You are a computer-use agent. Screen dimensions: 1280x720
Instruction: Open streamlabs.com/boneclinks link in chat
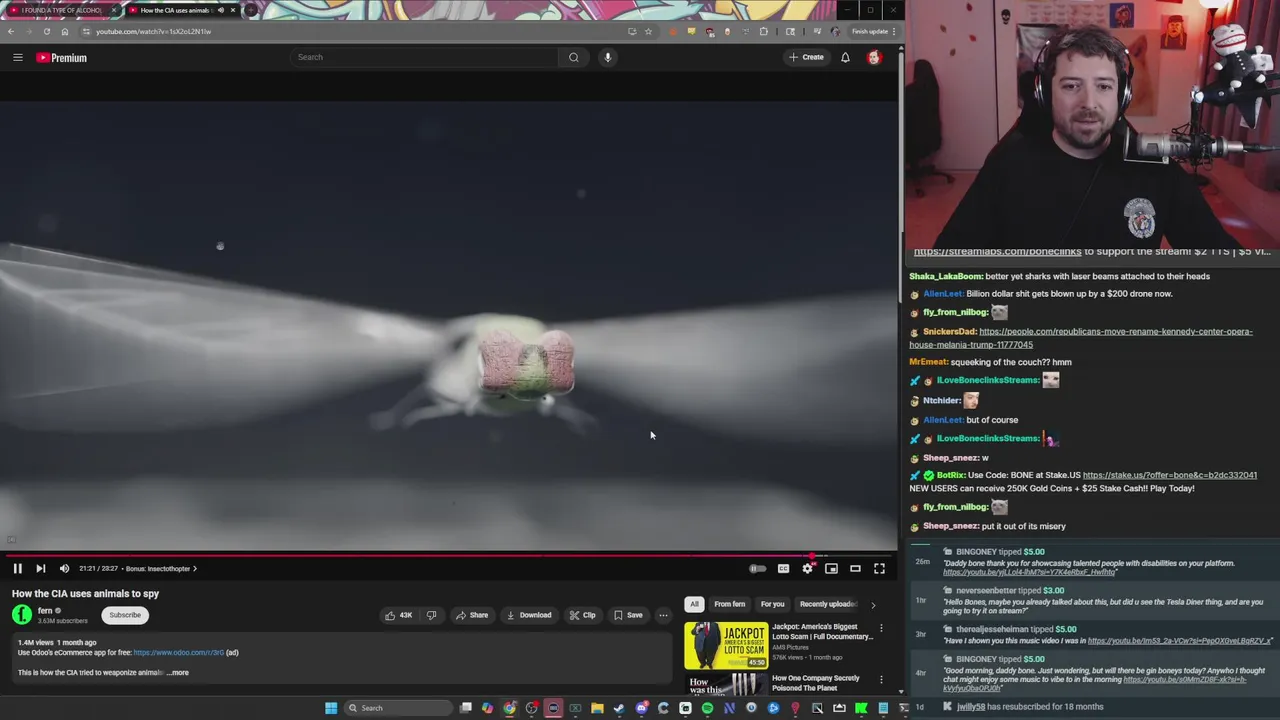click(x=997, y=251)
